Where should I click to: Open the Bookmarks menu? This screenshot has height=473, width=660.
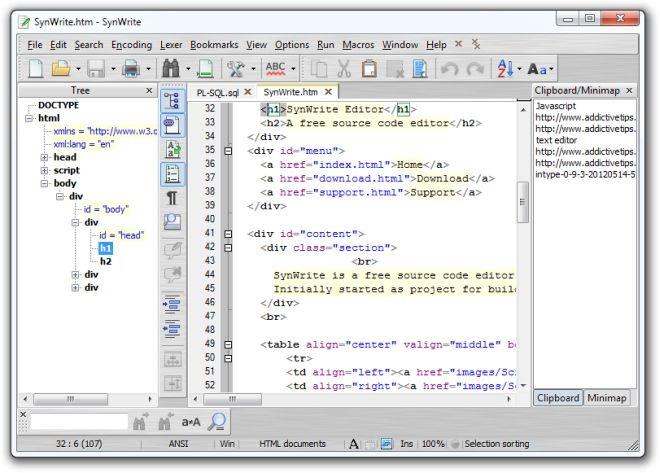[x=214, y=45]
